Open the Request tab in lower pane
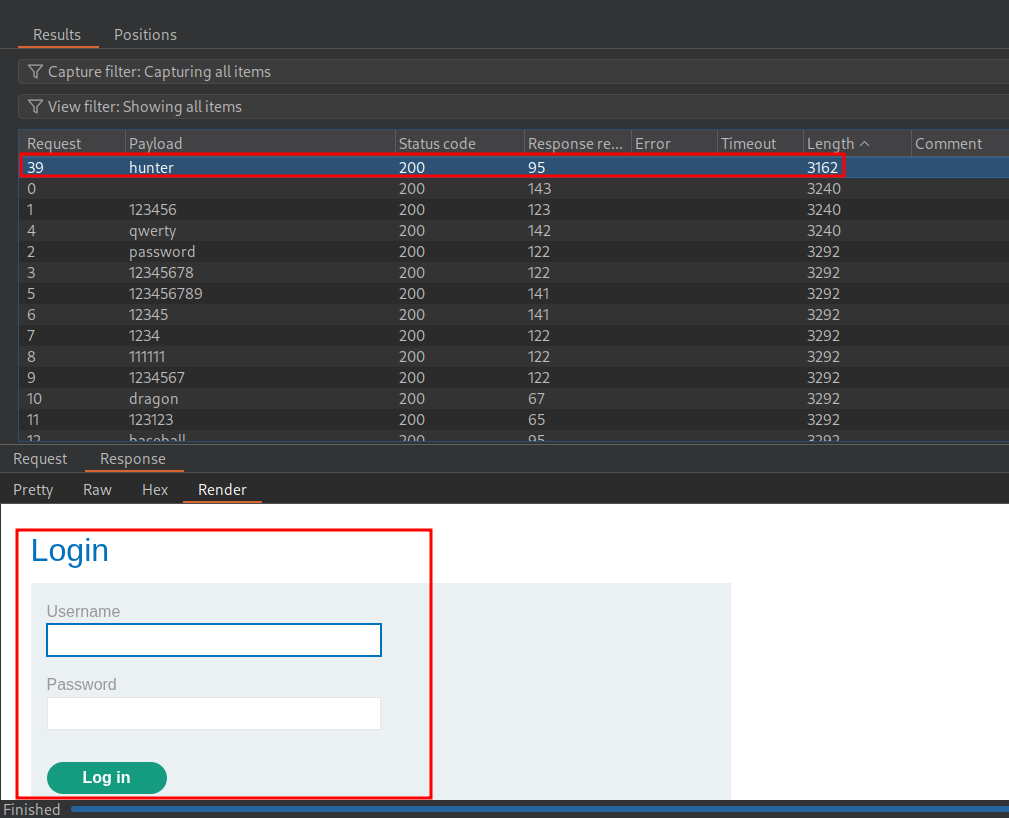This screenshot has width=1009, height=818. click(x=40, y=459)
